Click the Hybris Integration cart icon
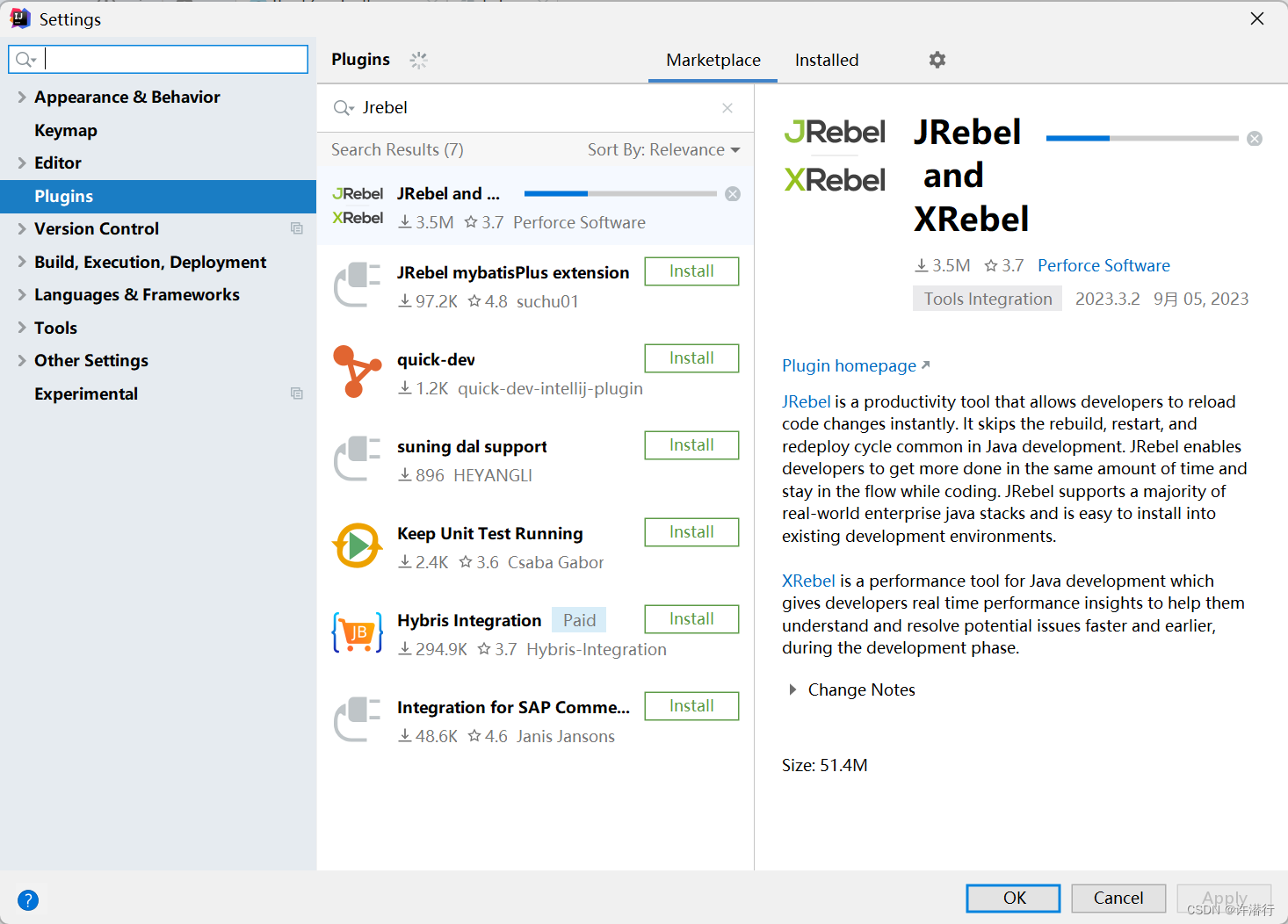 [x=358, y=632]
